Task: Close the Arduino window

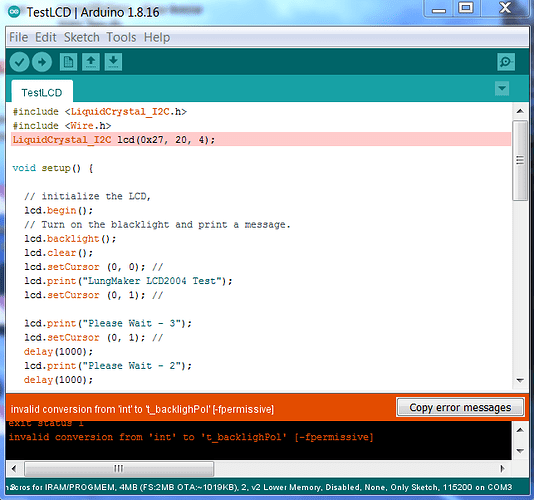Action: (x=505, y=8)
